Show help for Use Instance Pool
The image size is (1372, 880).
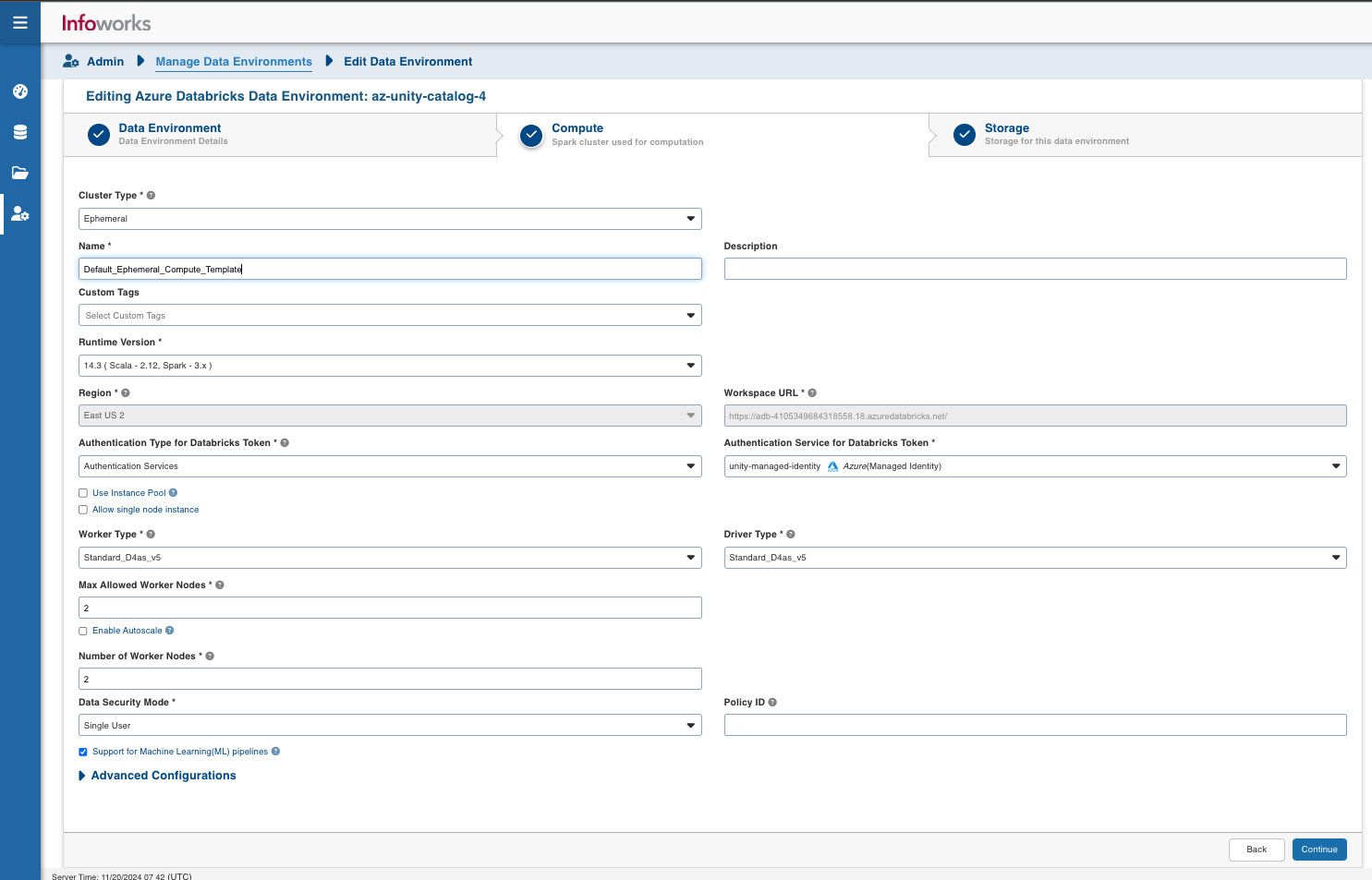173,492
